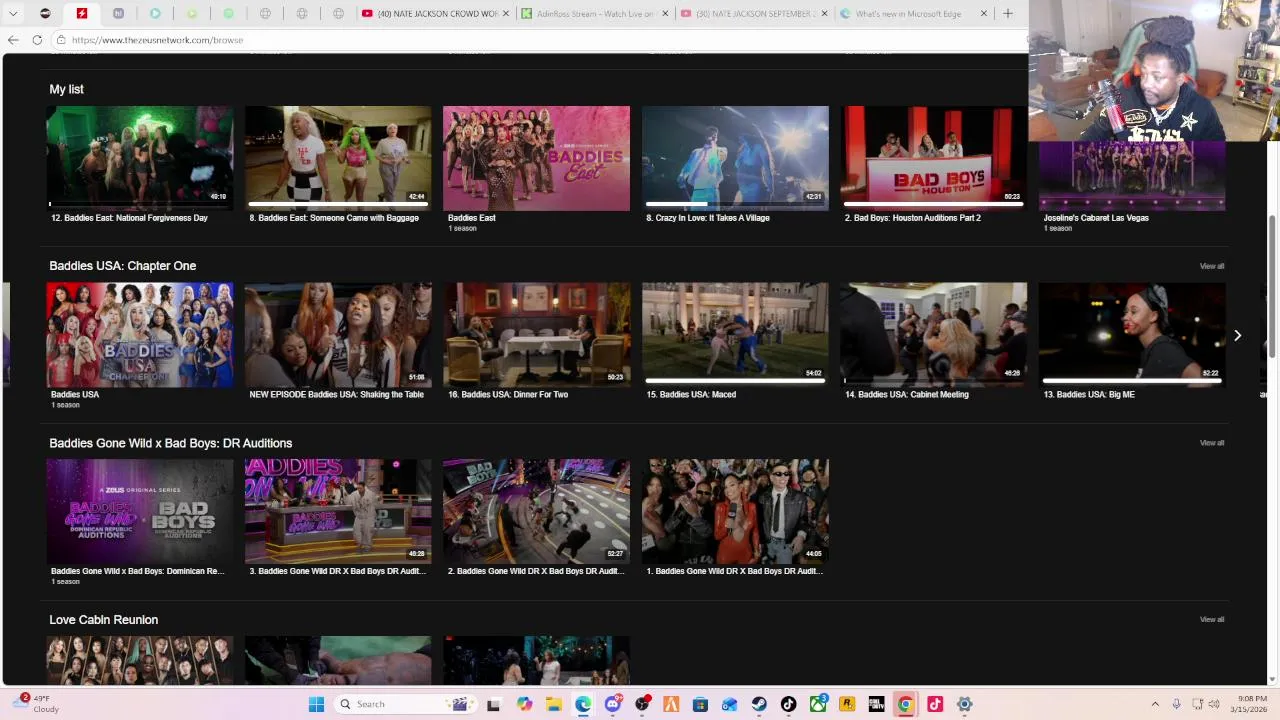Screen dimensions: 1280x720
Task: Open Task View in the taskbar
Action: pyautogui.click(x=493, y=704)
